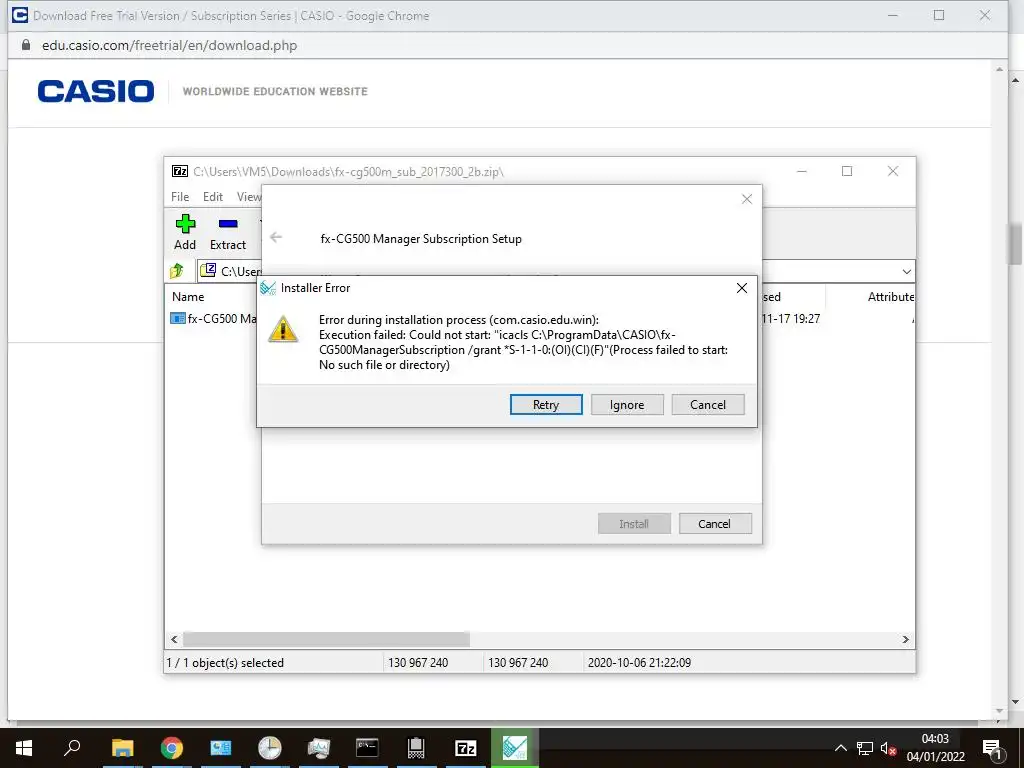Screen dimensions: 1024x768
Task: Click Cancel in the fx-CG500 Setup wizard
Action: [x=714, y=523]
